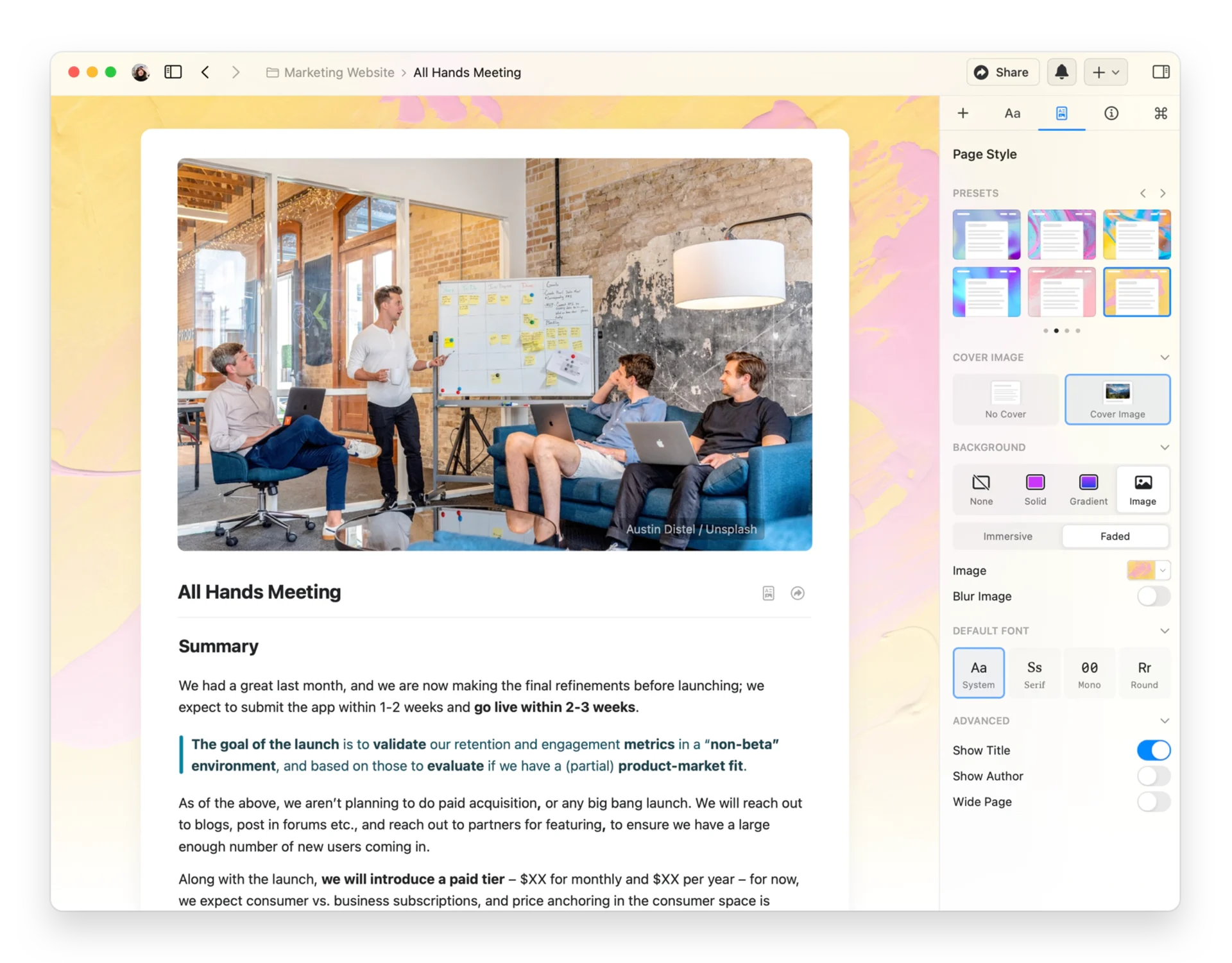
Task: Collapse the Cover Image section
Action: pos(1164,357)
